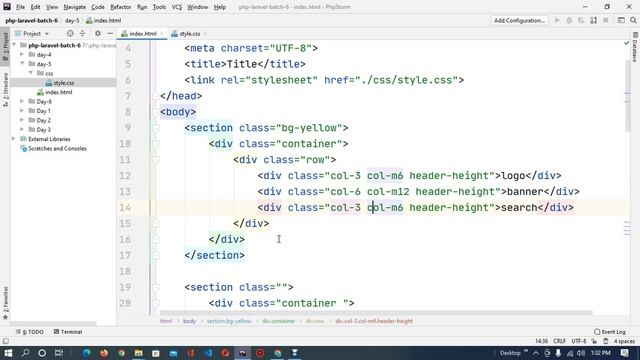The image size is (640, 360).
Task: Click the fold marker on line 20
Action: 156,303
